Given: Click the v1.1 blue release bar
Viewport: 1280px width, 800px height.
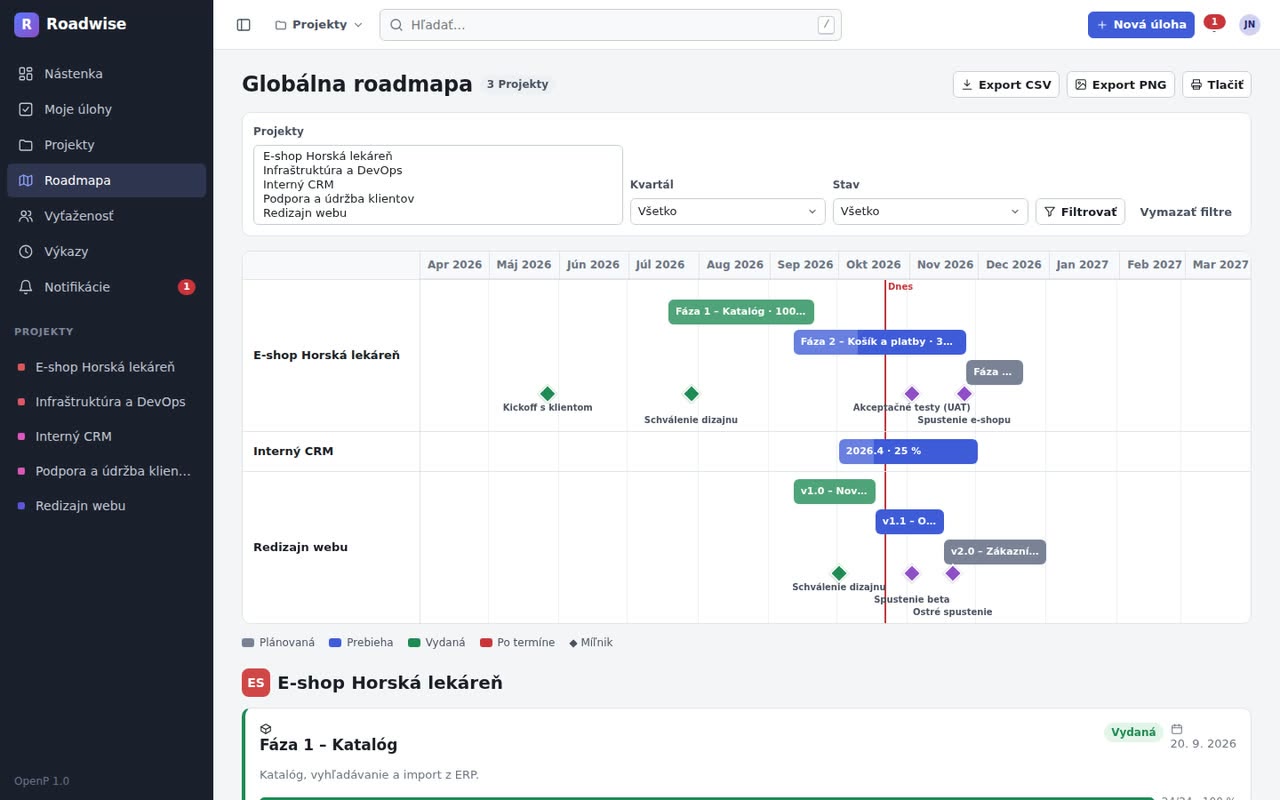Looking at the screenshot, I should [910, 522].
